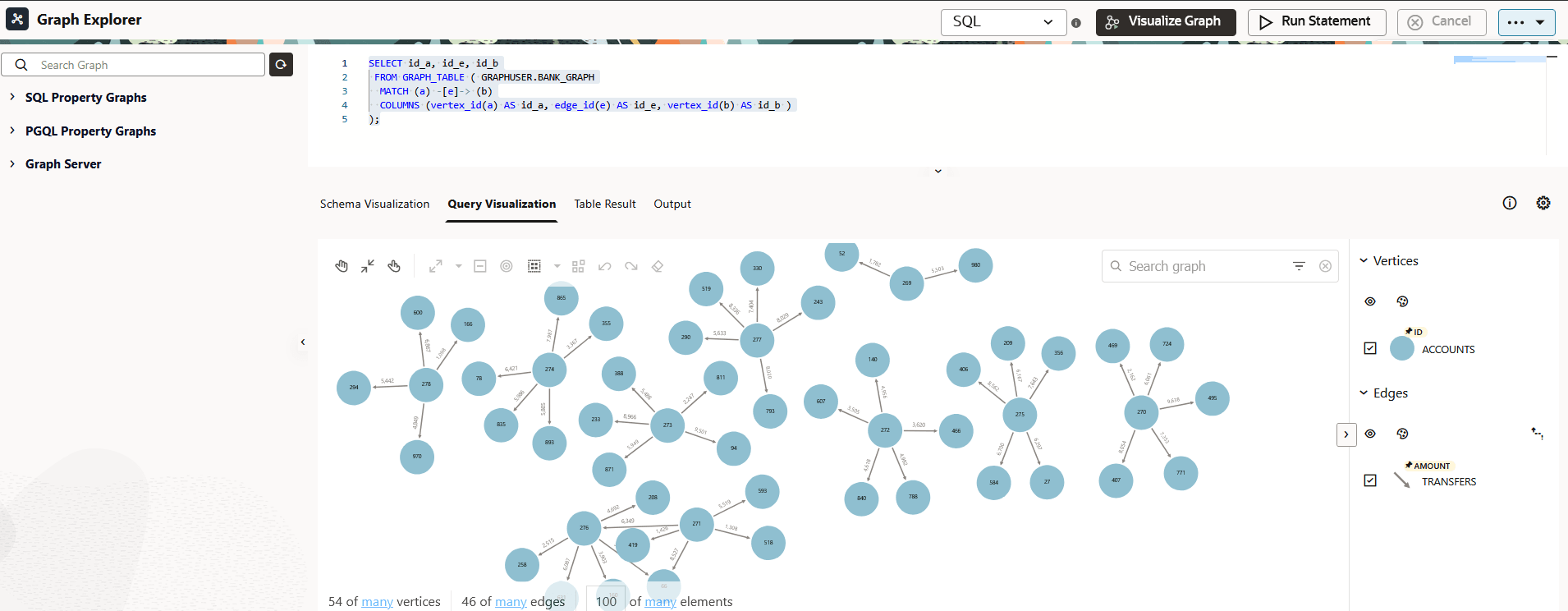Click the AMOUNT pin tag on TRANSFERS
Image resolution: width=1568 pixels, height=611 pixels.
(x=1428, y=466)
